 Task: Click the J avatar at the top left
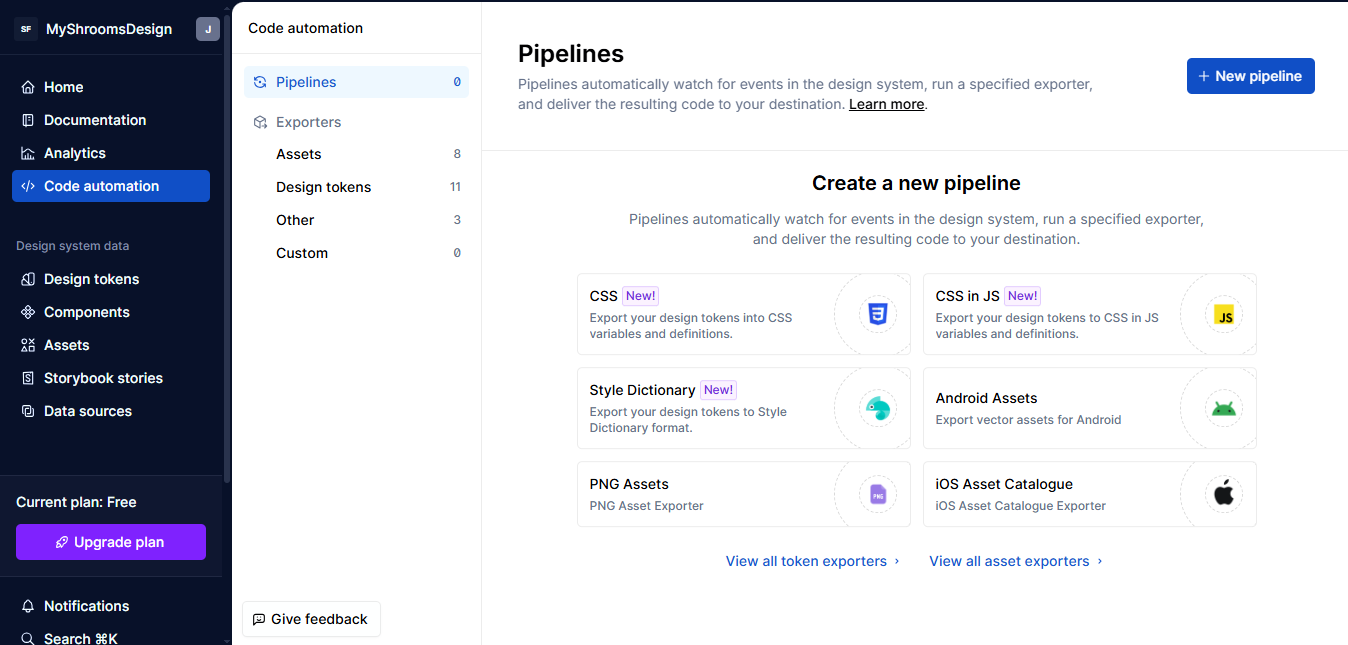tap(208, 29)
